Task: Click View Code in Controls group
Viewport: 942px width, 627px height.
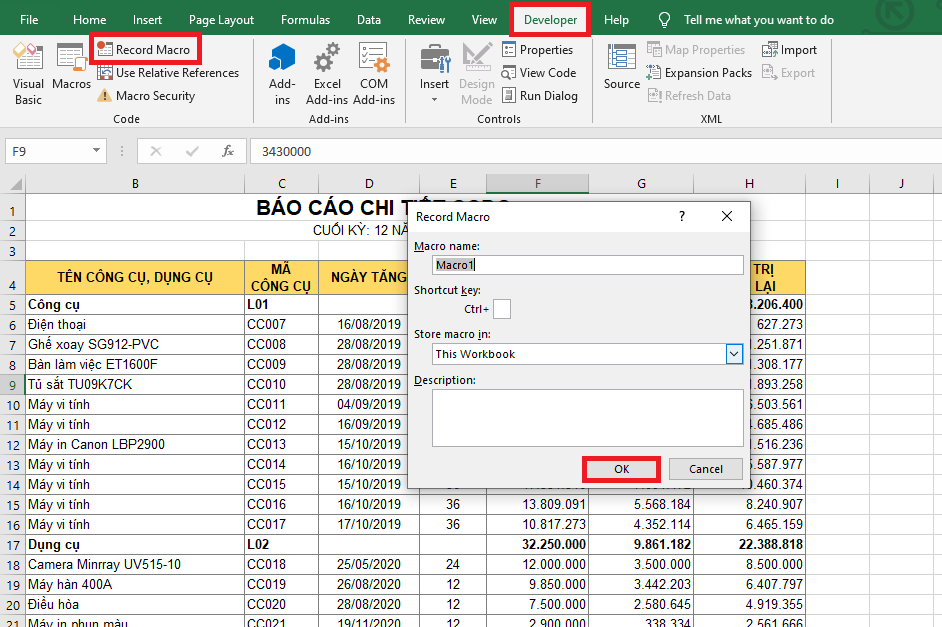Action: [538, 73]
